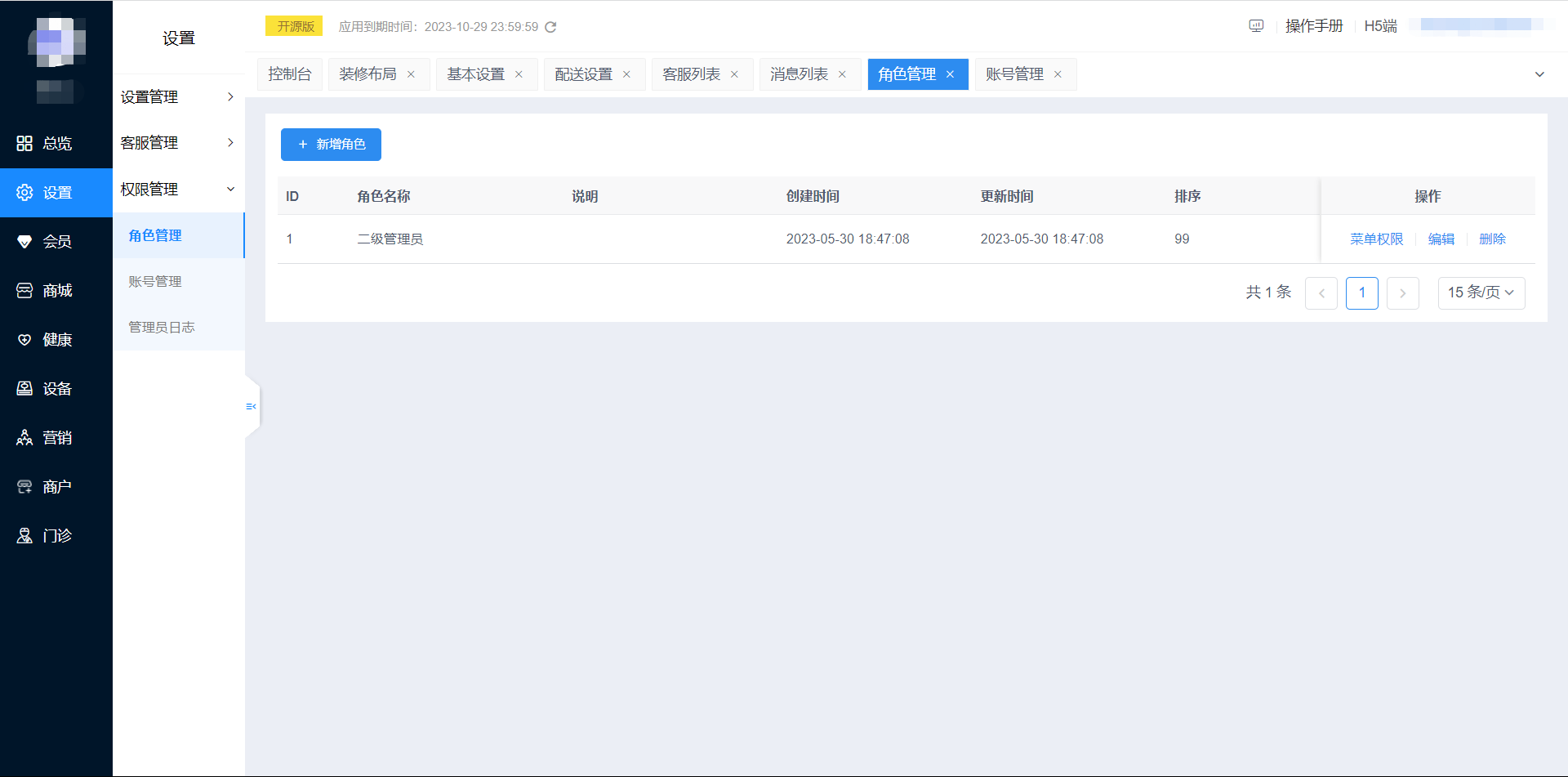Collapse the submenu with the side handle

coord(252,406)
